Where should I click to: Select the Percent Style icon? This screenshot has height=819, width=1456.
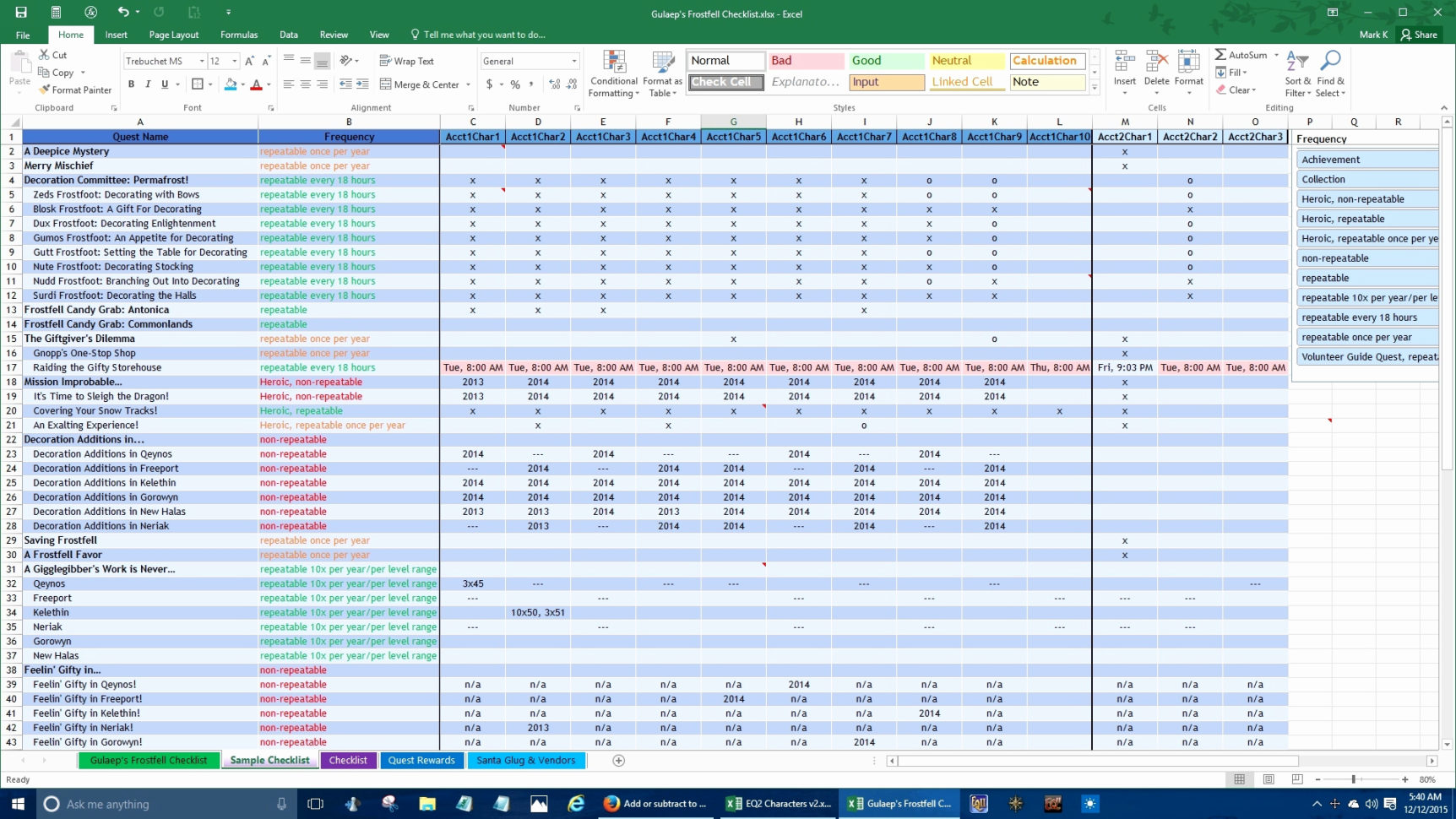[x=514, y=84]
